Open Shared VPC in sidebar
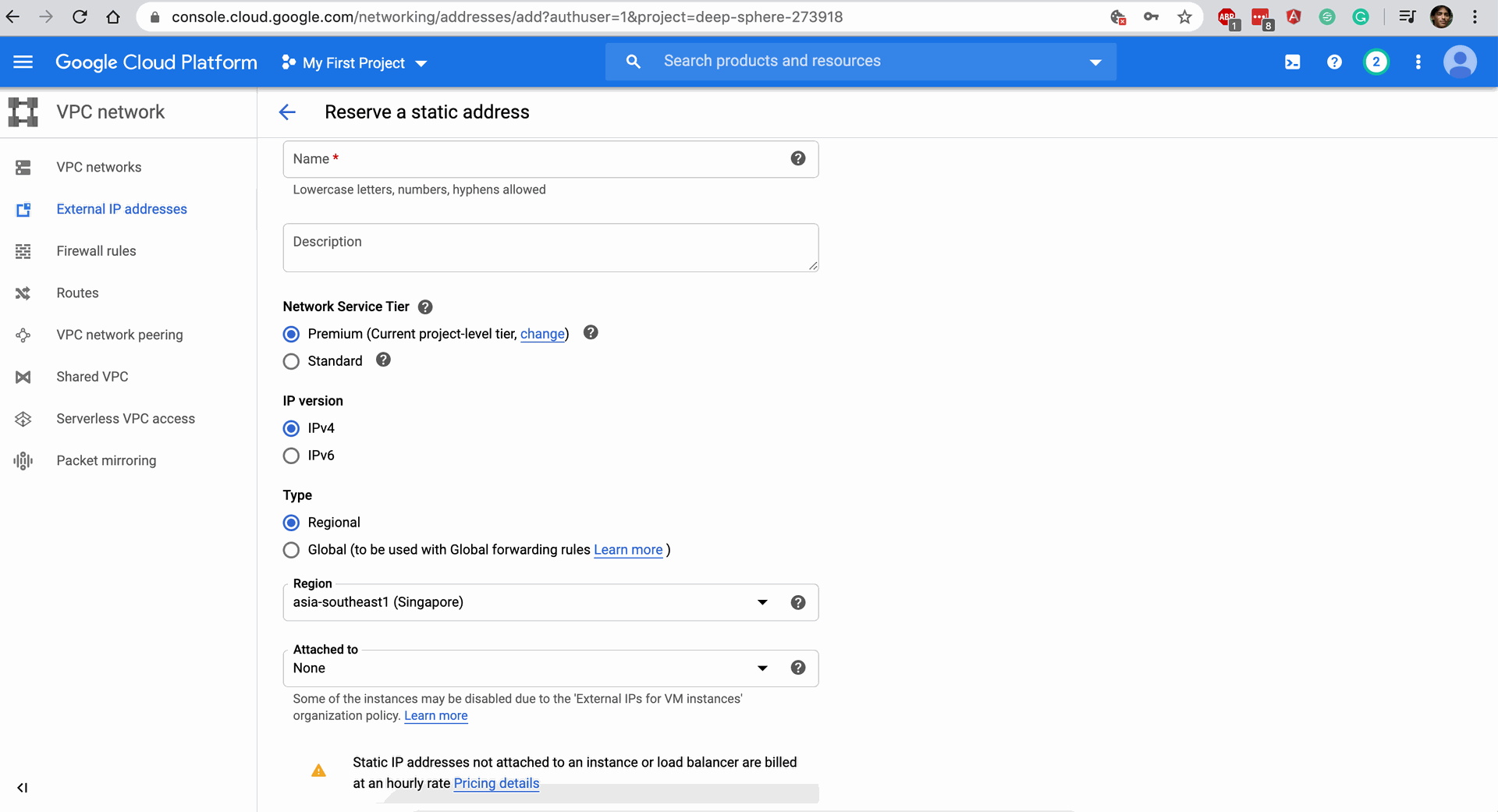This screenshot has width=1498, height=812. (x=92, y=377)
